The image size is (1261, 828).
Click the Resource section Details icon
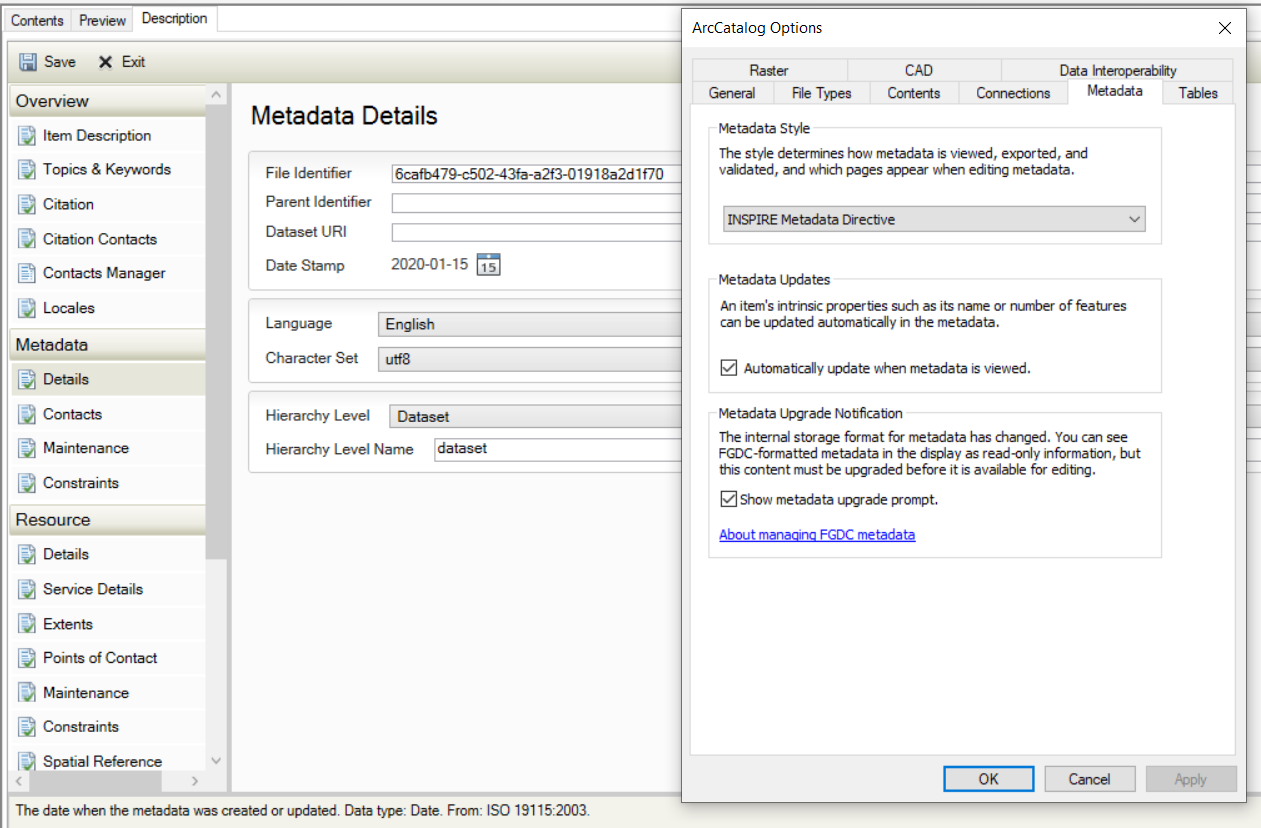coord(27,555)
